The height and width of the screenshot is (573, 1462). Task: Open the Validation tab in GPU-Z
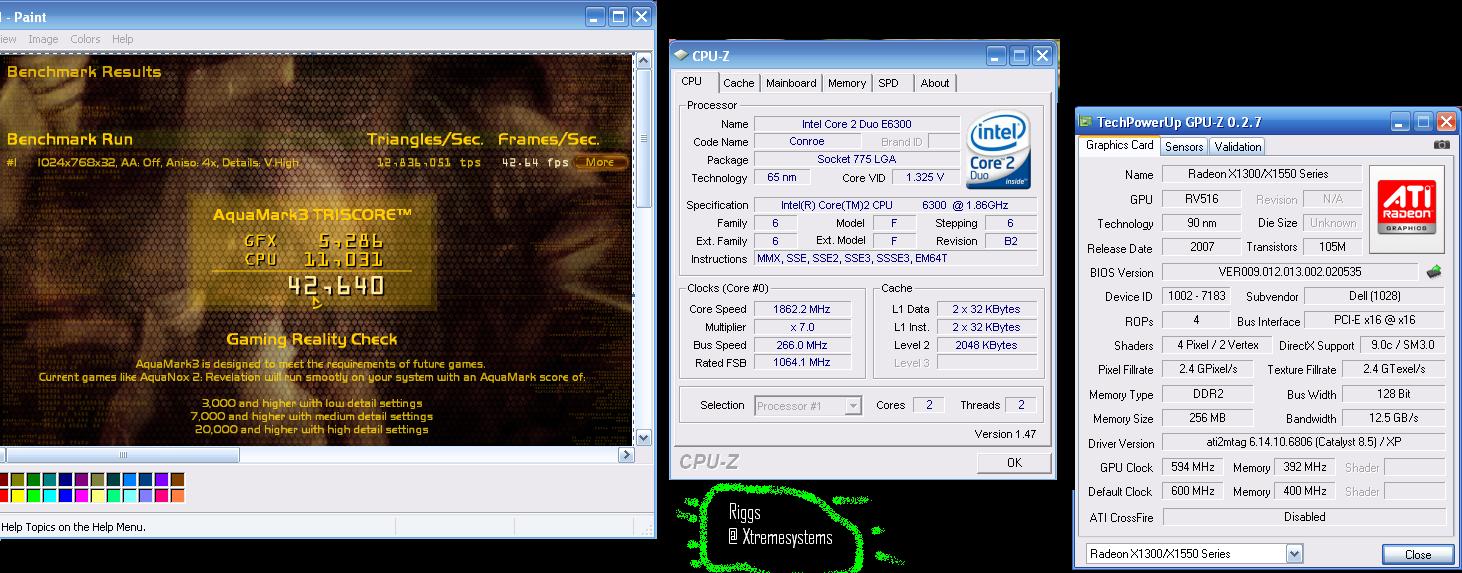coord(1238,146)
